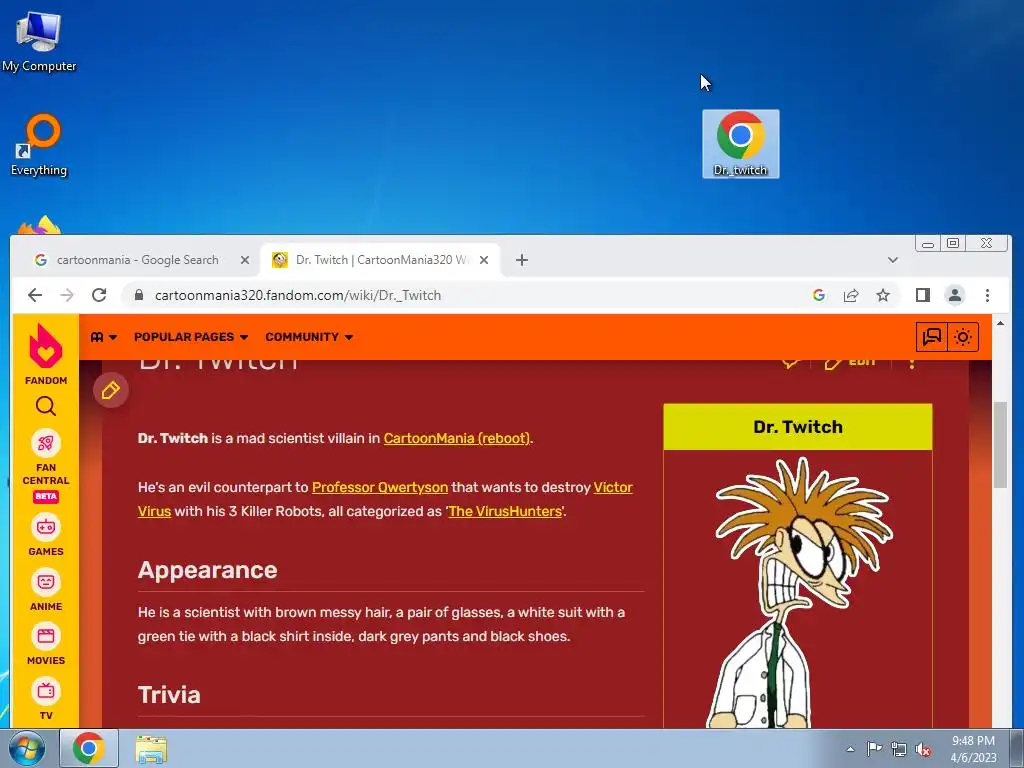Show hidden system tray icons
The height and width of the screenshot is (768, 1024).
(850, 749)
